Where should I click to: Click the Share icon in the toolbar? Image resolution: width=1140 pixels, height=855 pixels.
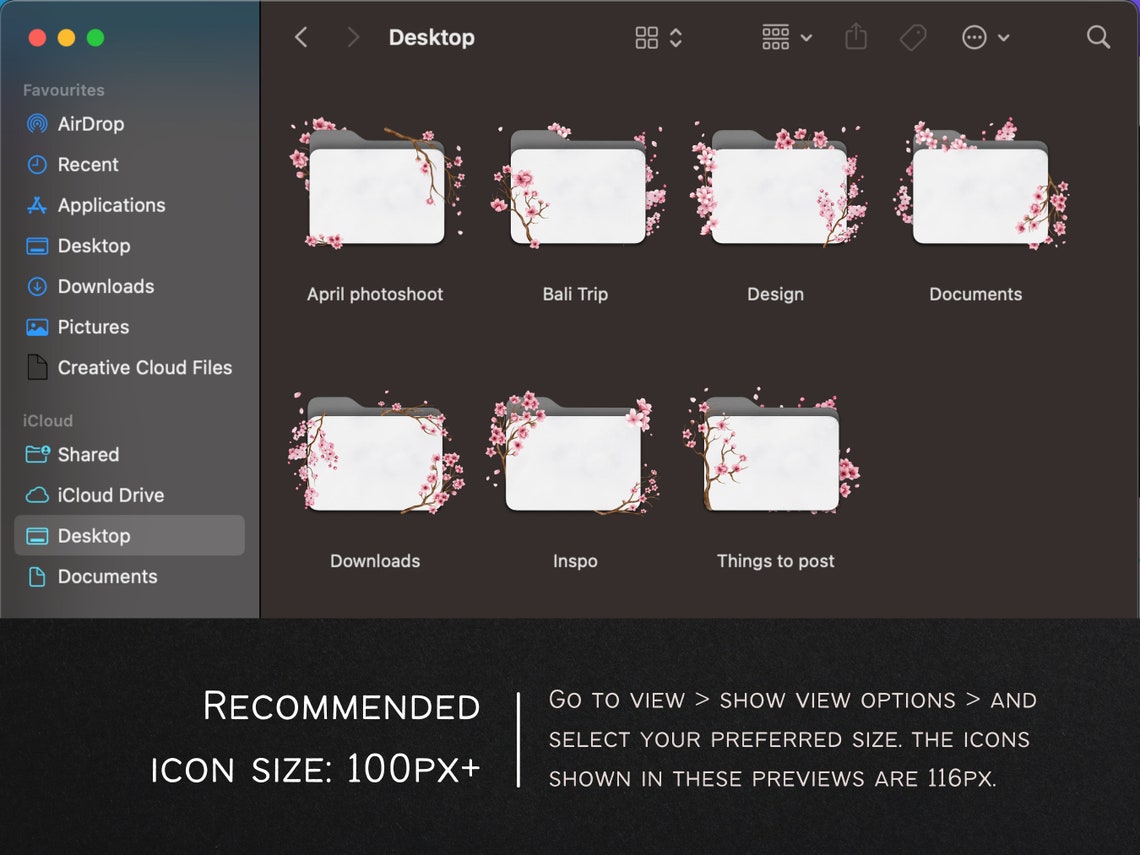[x=855, y=37]
